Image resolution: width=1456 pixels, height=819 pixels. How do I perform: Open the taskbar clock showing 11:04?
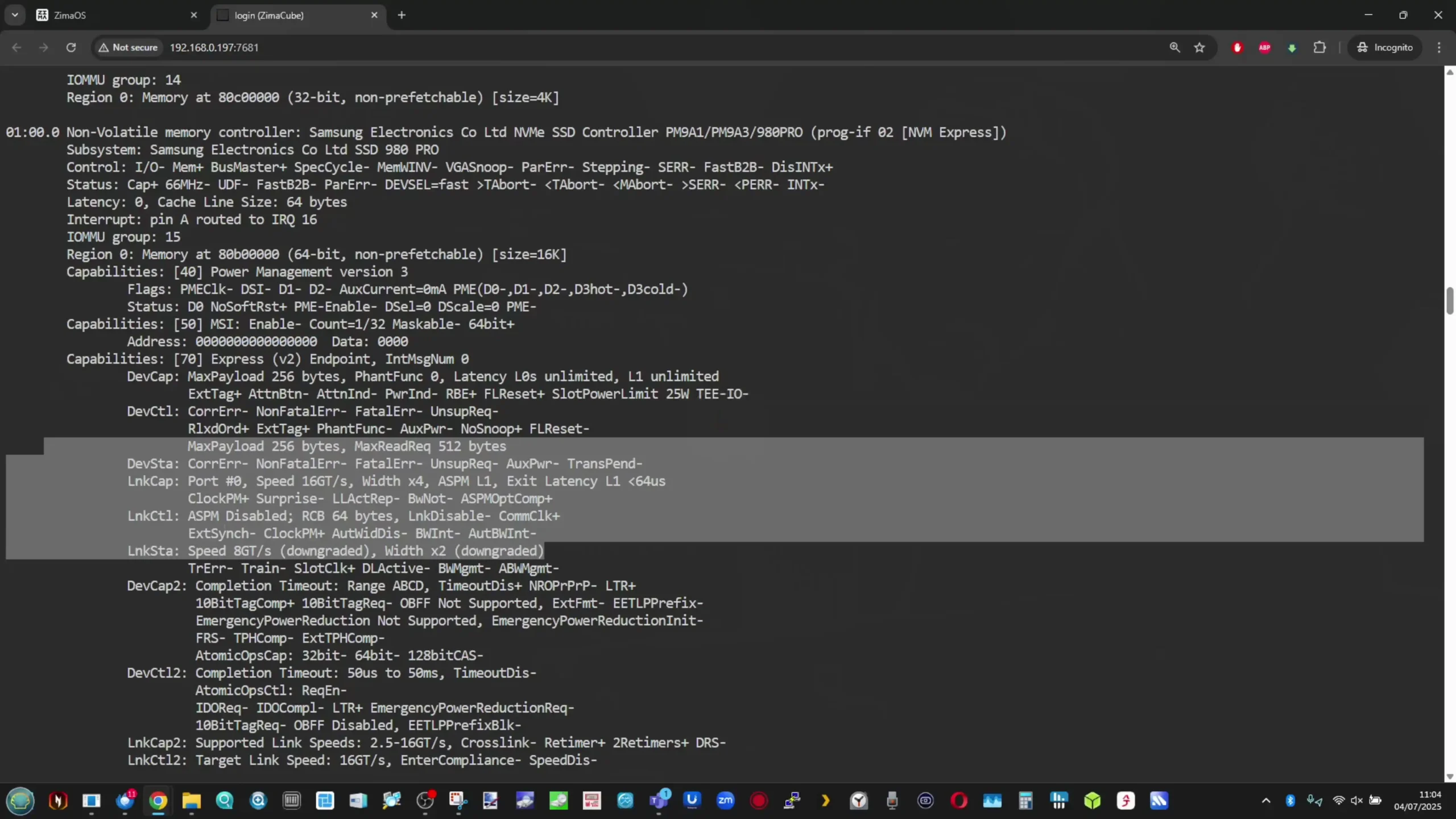(x=1417, y=800)
